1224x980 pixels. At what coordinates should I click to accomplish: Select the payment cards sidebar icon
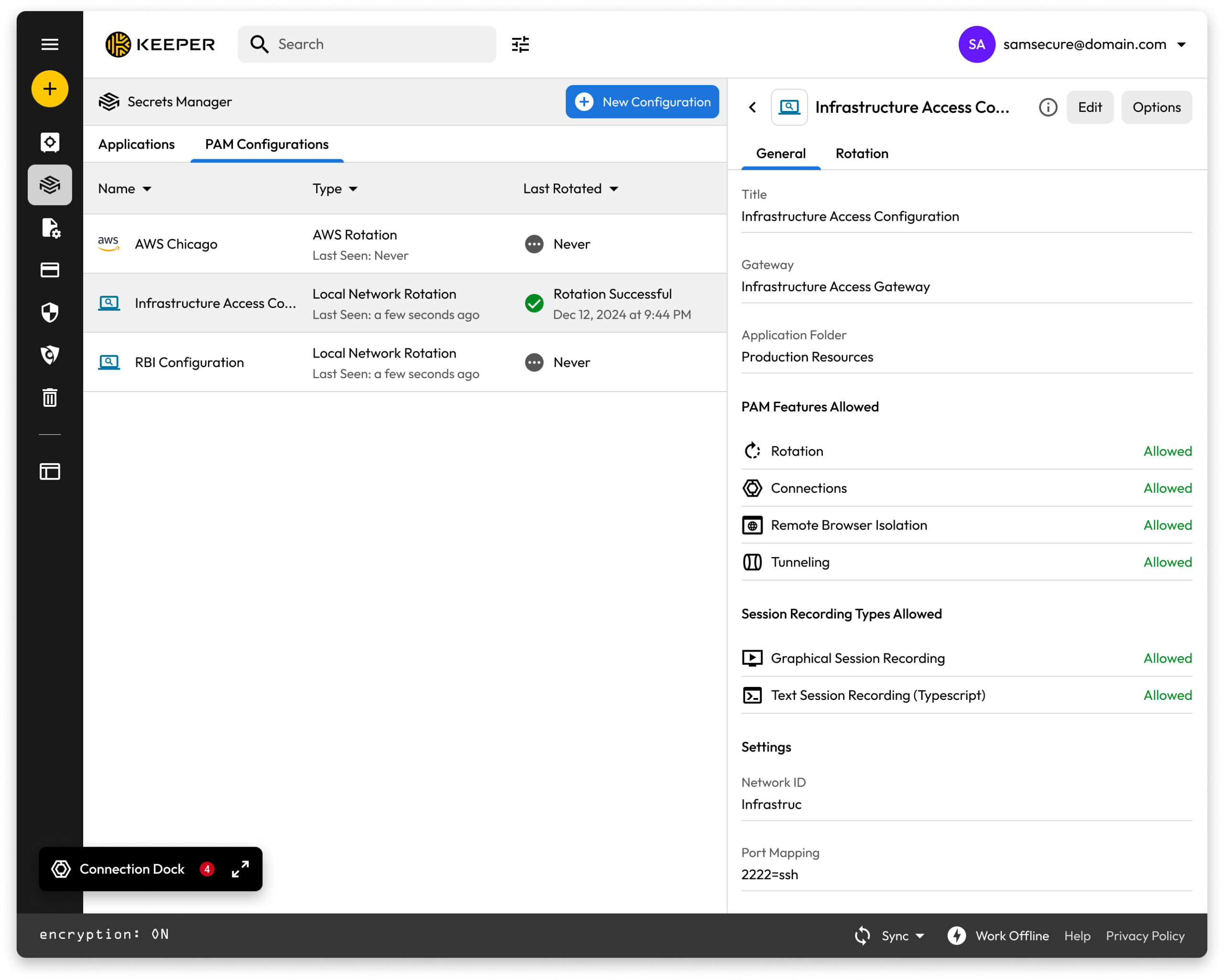pyautogui.click(x=50, y=270)
